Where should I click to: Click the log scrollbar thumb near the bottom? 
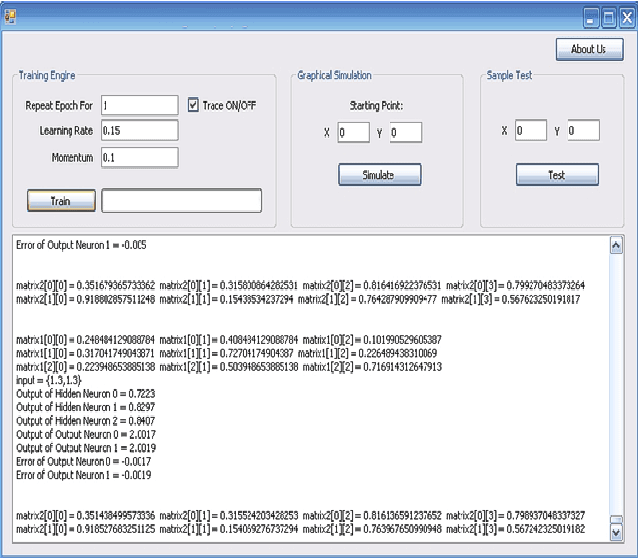tap(616, 520)
